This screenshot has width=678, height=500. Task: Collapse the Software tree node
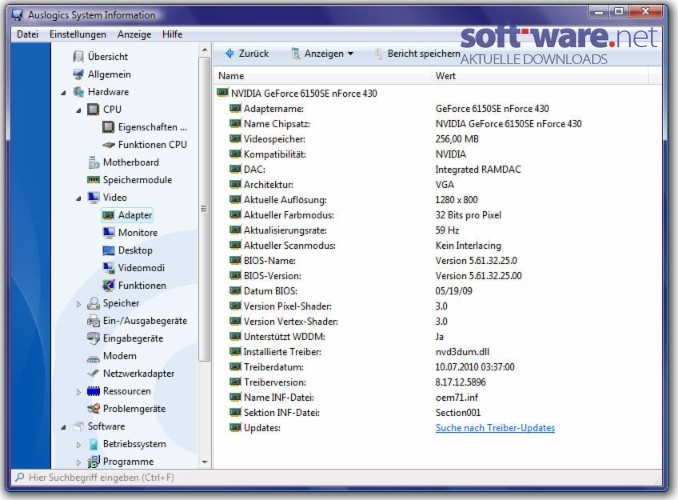(x=64, y=427)
